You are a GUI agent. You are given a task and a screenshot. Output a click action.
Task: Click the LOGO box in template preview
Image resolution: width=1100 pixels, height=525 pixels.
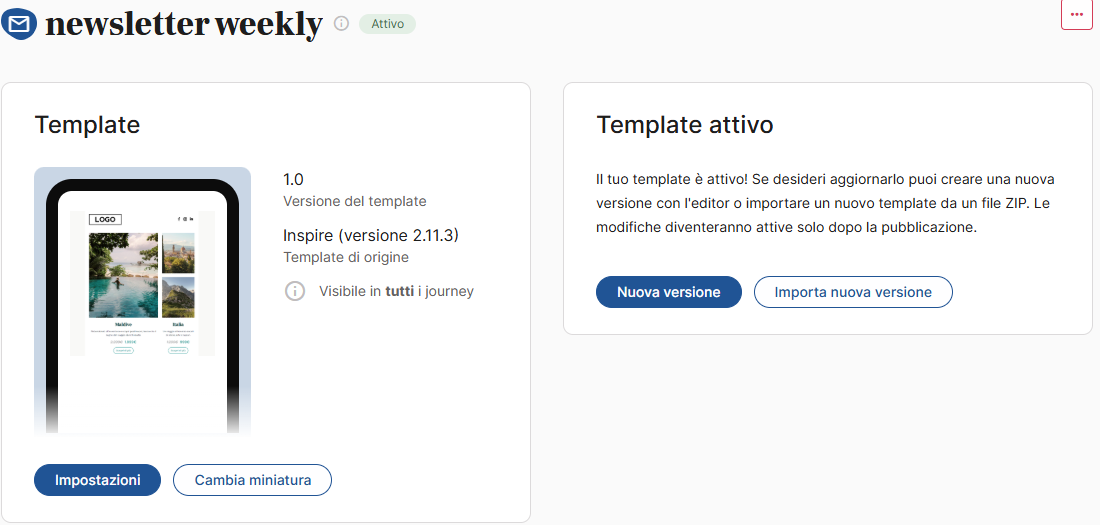pyautogui.click(x=105, y=220)
